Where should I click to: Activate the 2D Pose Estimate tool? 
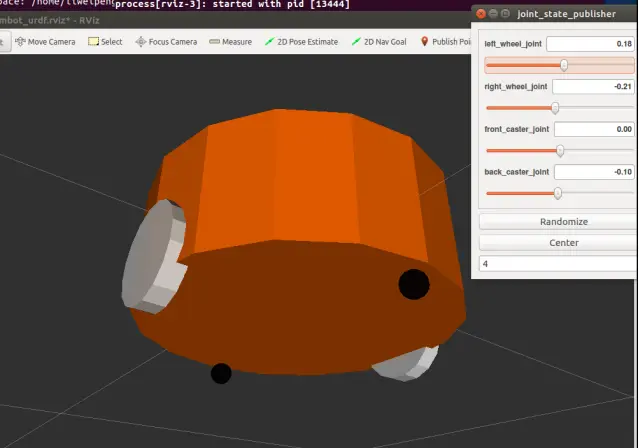pos(301,42)
